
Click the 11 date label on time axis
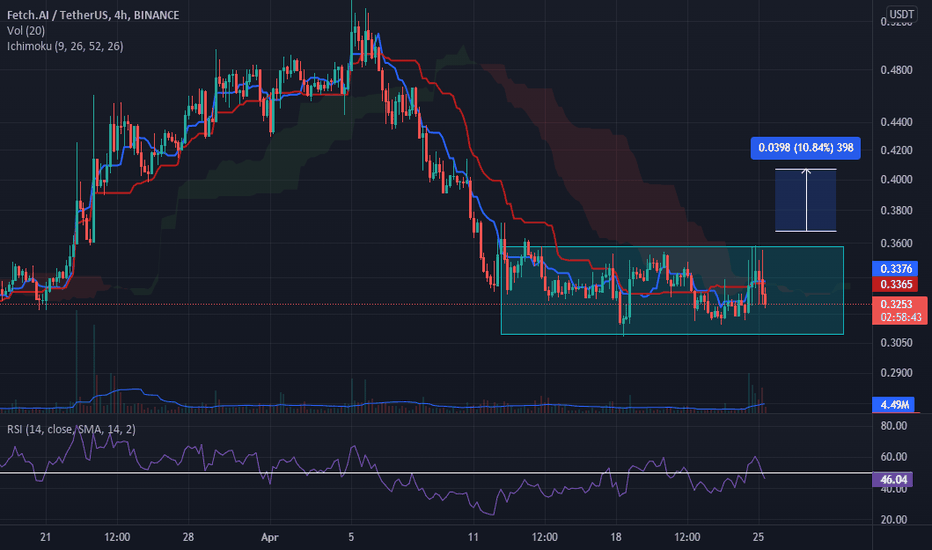[x=473, y=537]
